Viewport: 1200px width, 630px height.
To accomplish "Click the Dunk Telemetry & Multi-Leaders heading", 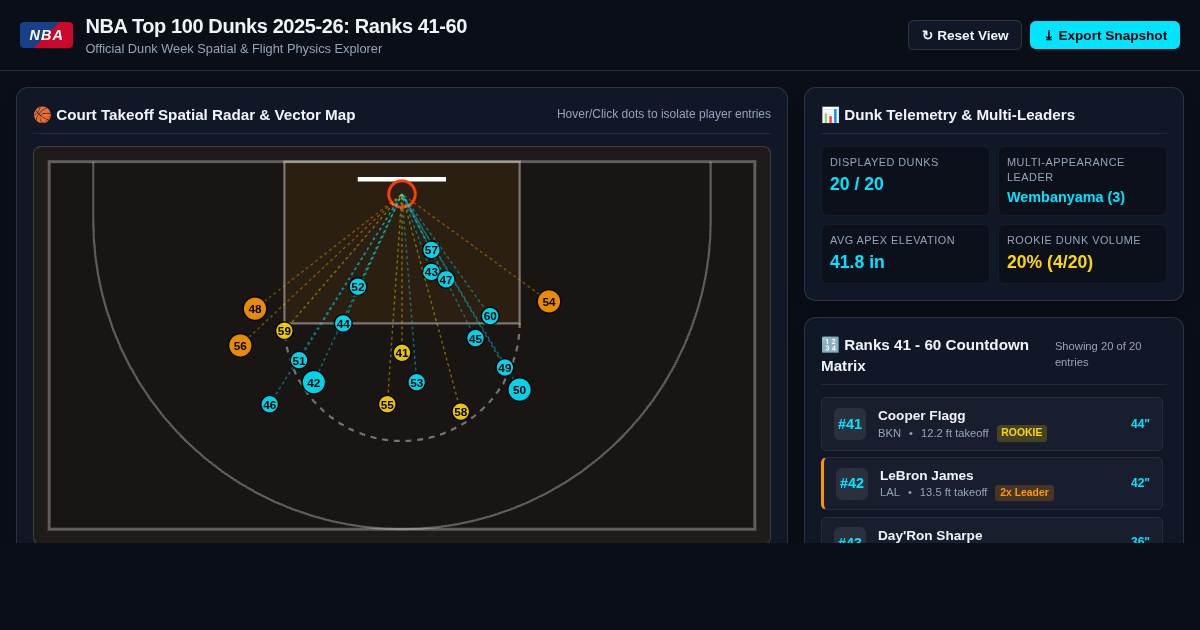I will (948, 115).
